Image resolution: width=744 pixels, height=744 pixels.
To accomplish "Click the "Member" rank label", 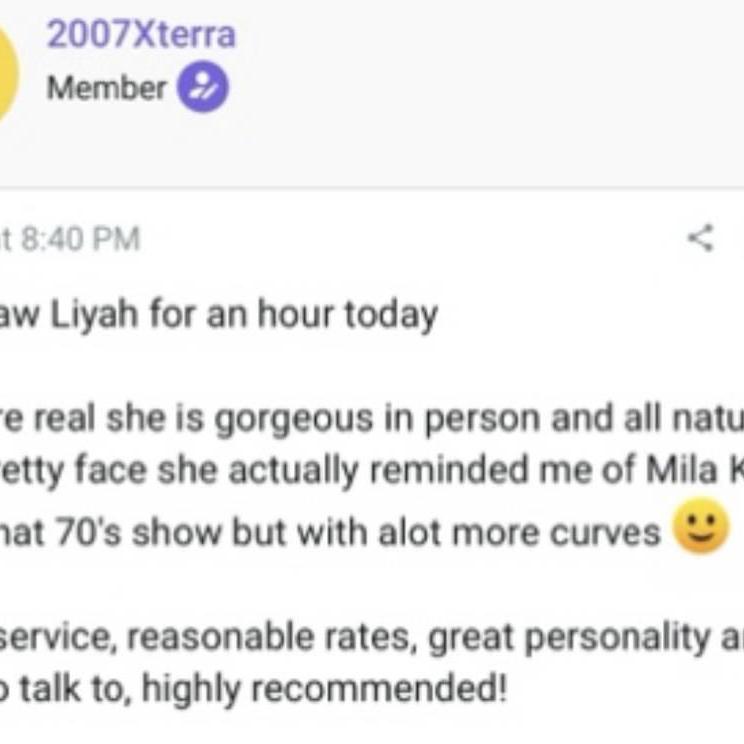I will click(106, 88).
